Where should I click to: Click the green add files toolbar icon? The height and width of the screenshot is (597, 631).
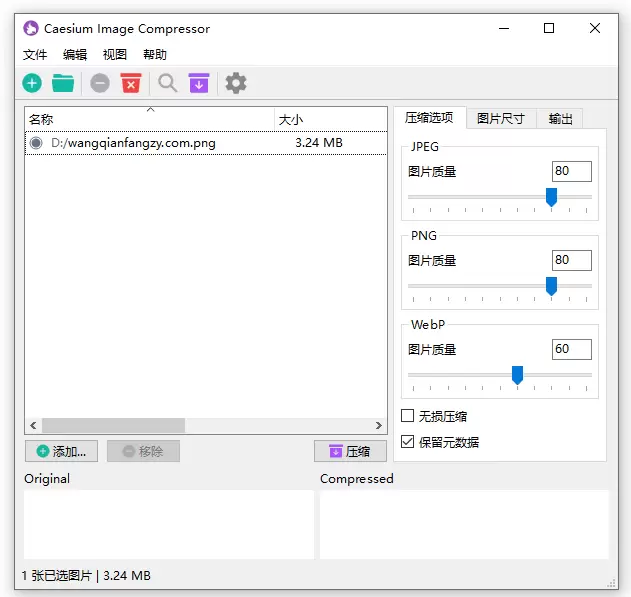tap(32, 83)
